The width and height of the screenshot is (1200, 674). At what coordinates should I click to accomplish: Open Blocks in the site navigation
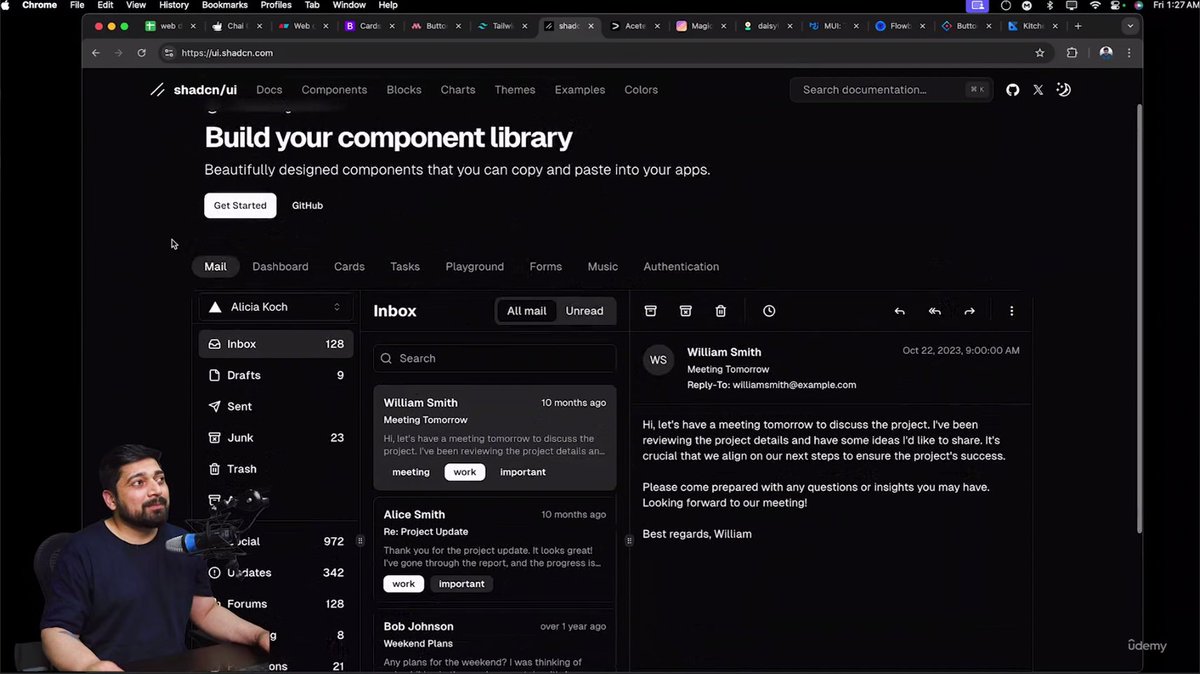pos(404,90)
